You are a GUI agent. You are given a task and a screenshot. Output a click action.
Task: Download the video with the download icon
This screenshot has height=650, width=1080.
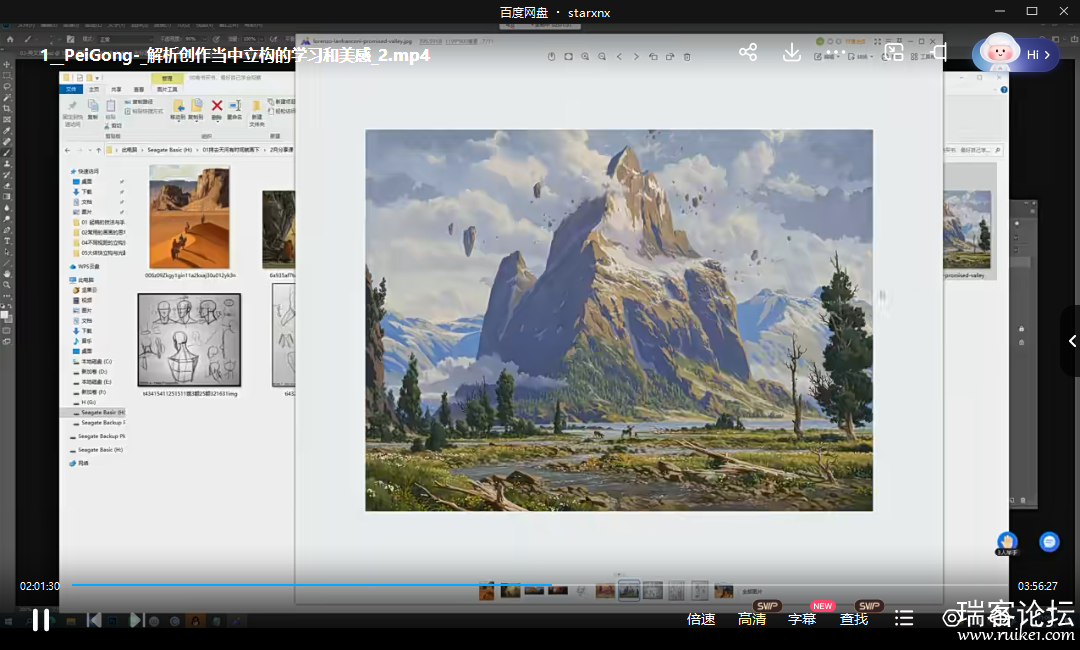pyautogui.click(x=791, y=52)
